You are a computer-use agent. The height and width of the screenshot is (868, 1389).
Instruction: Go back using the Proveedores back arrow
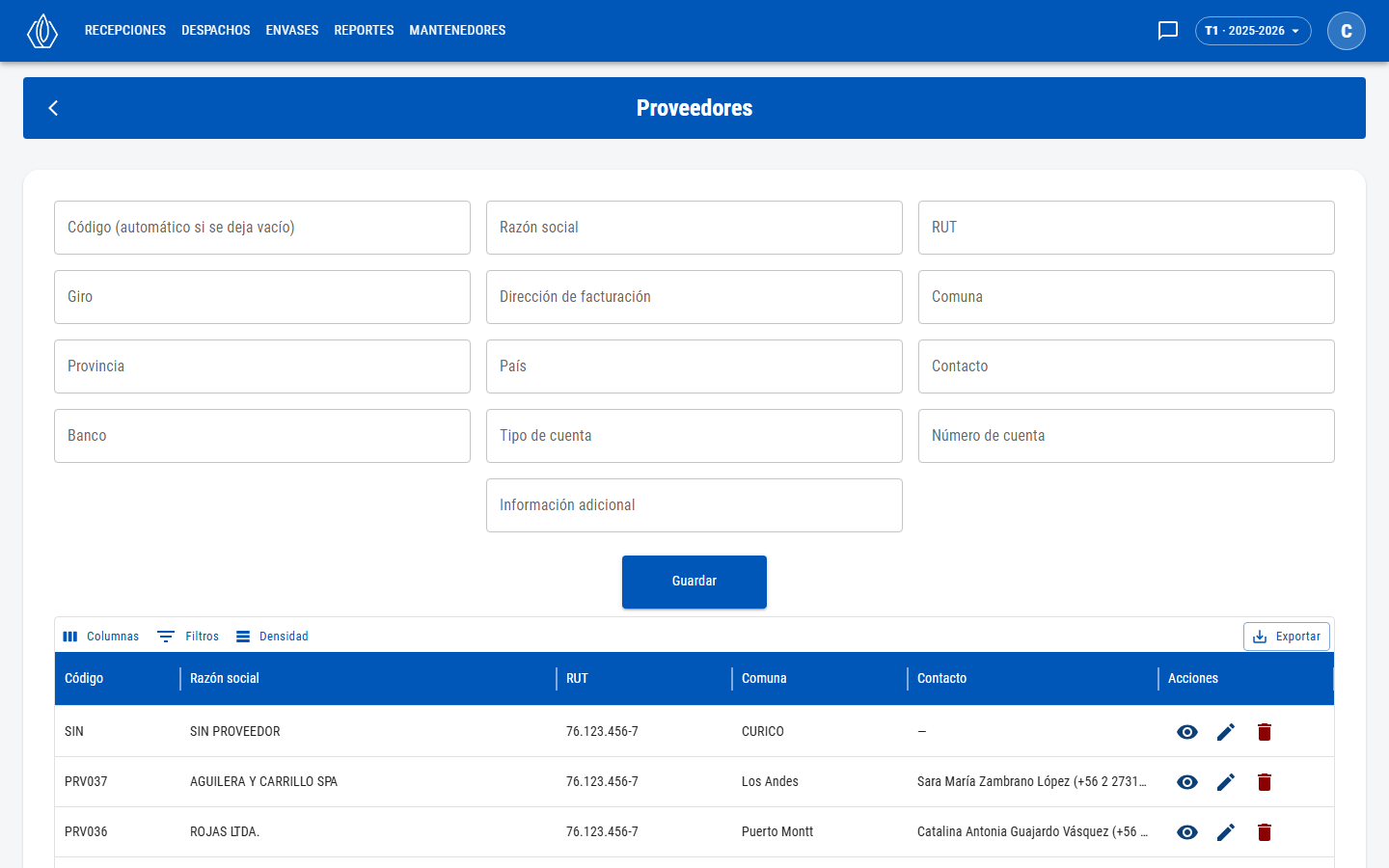coord(54,108)
